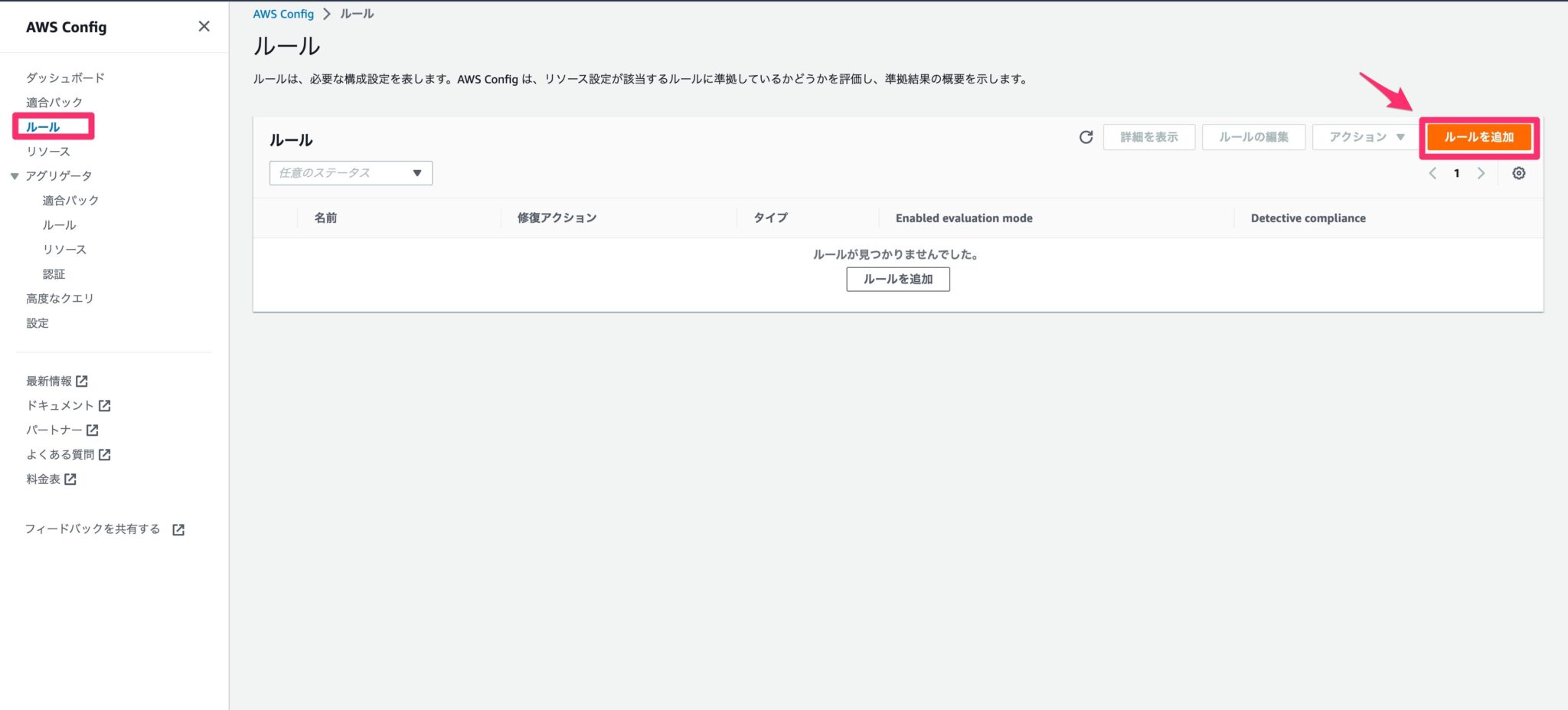Open the 任意のステータス filter dropdown
Screen dimensions: 1568x710
click(350, 172)
